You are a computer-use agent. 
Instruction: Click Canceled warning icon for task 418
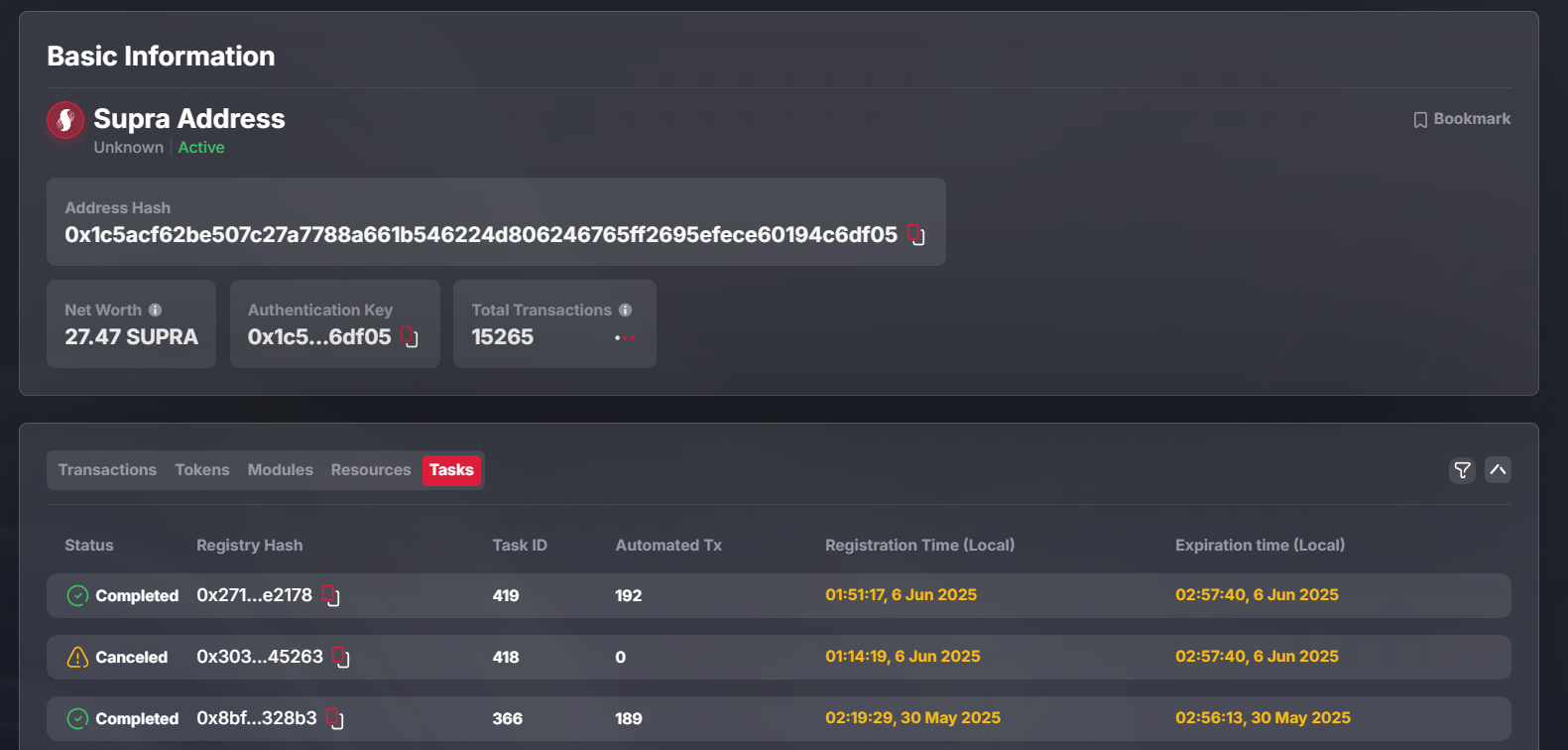tap(77, 658)
